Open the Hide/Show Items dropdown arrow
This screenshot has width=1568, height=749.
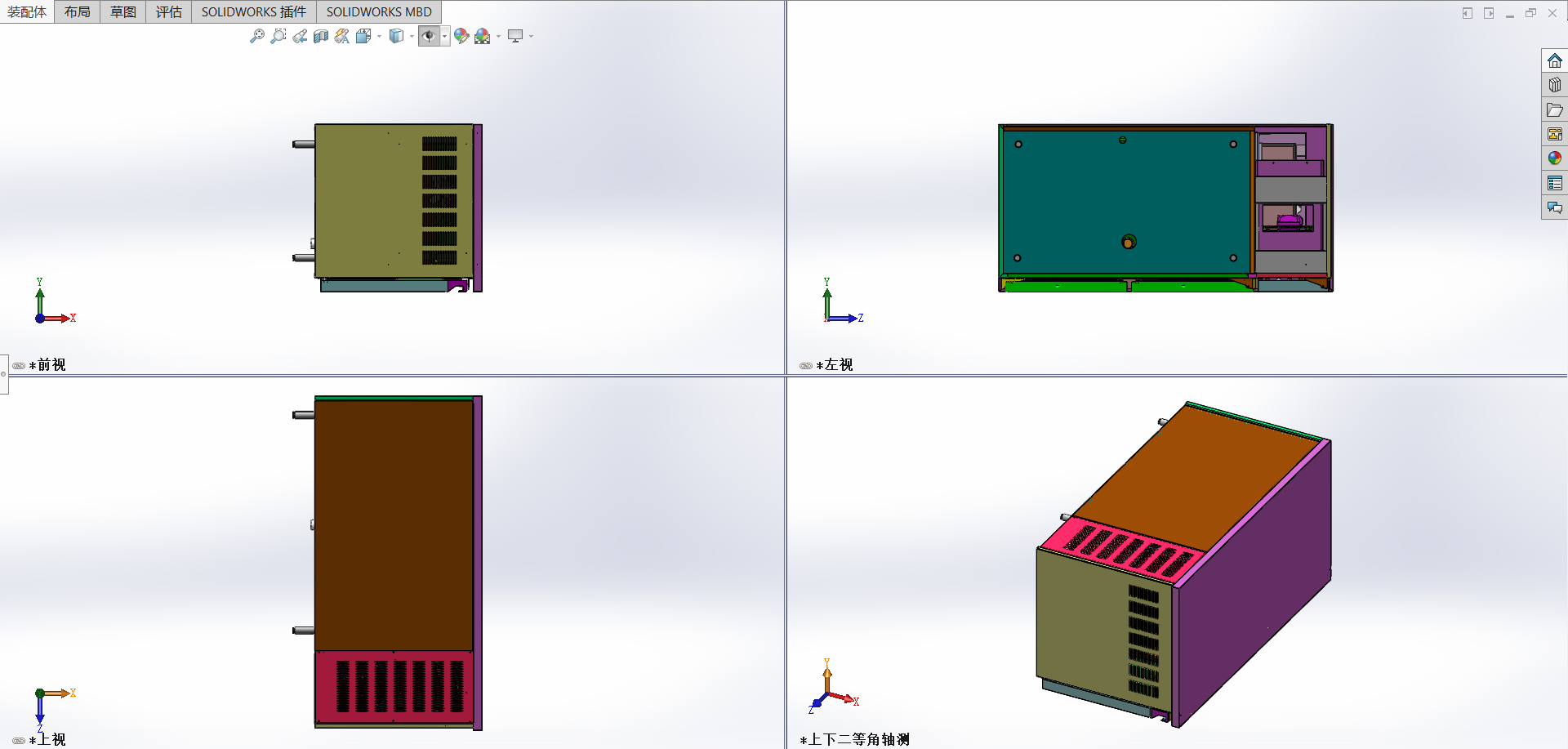point(445,37)
